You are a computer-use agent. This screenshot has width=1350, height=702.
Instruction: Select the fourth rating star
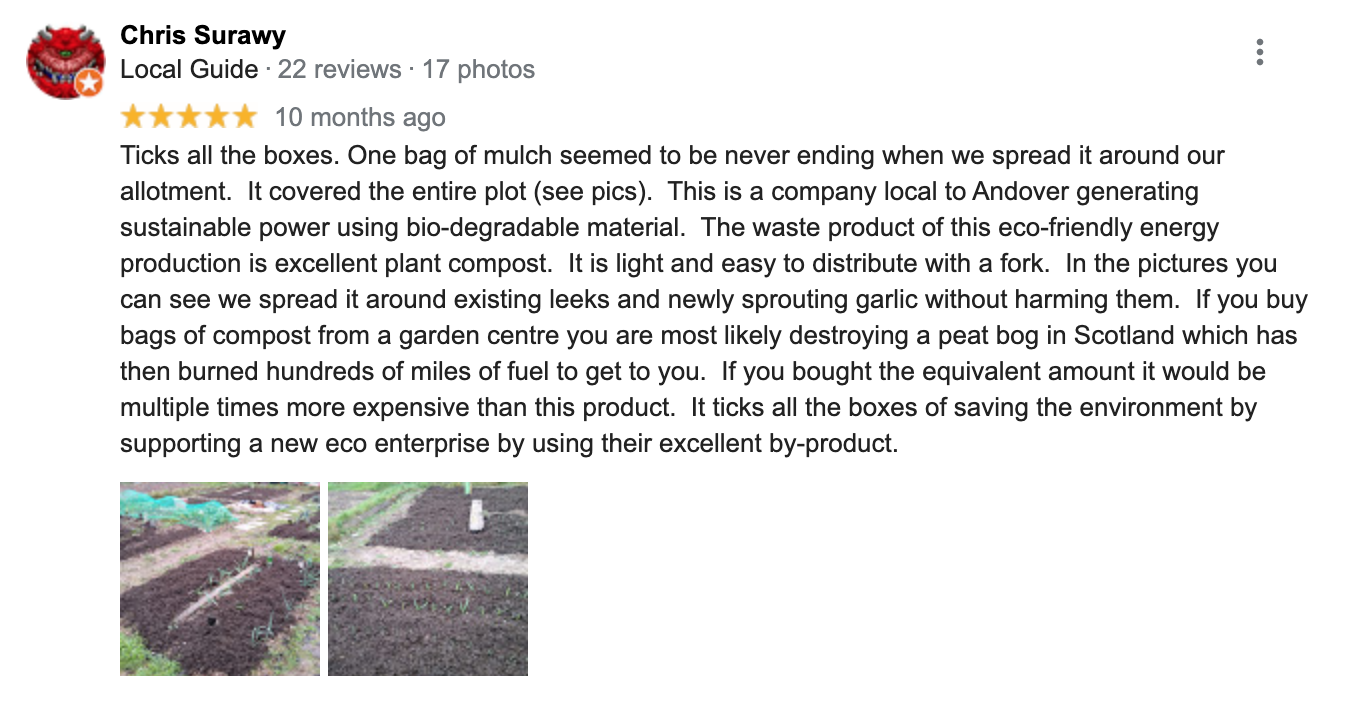point(217,118)
